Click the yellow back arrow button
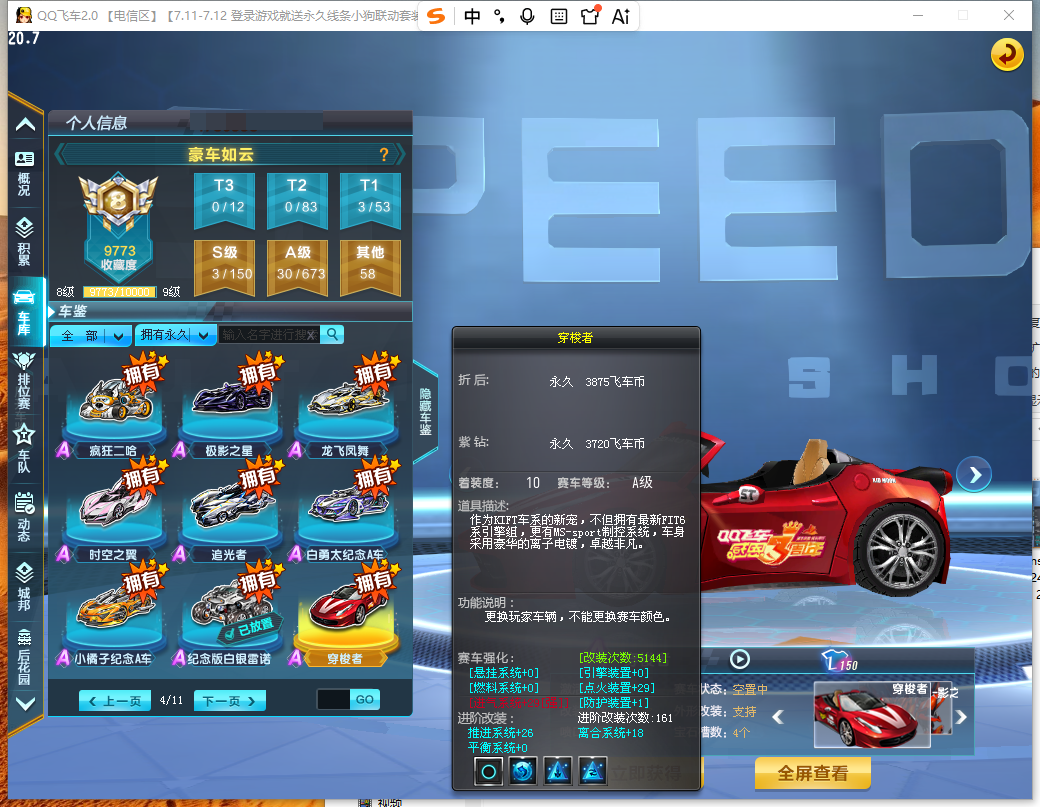This screenshot has width=1040, height=807. tap(1006, 54)
